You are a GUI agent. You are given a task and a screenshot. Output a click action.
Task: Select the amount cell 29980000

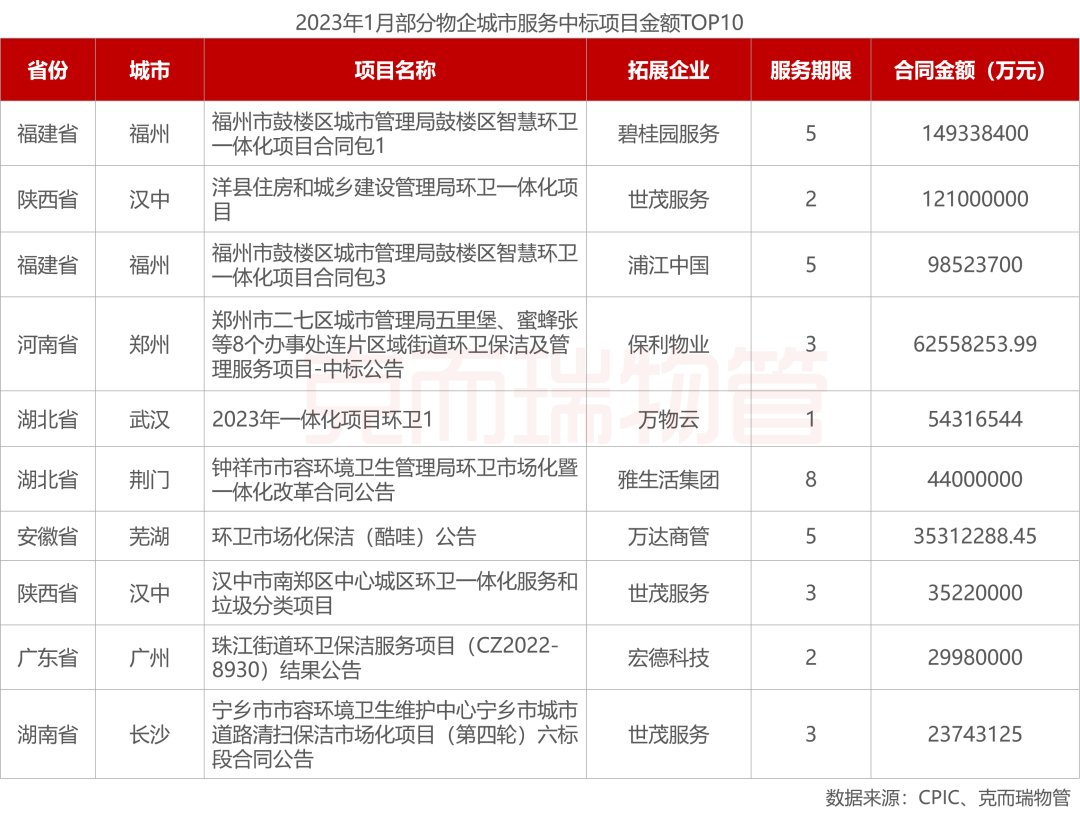975,658
